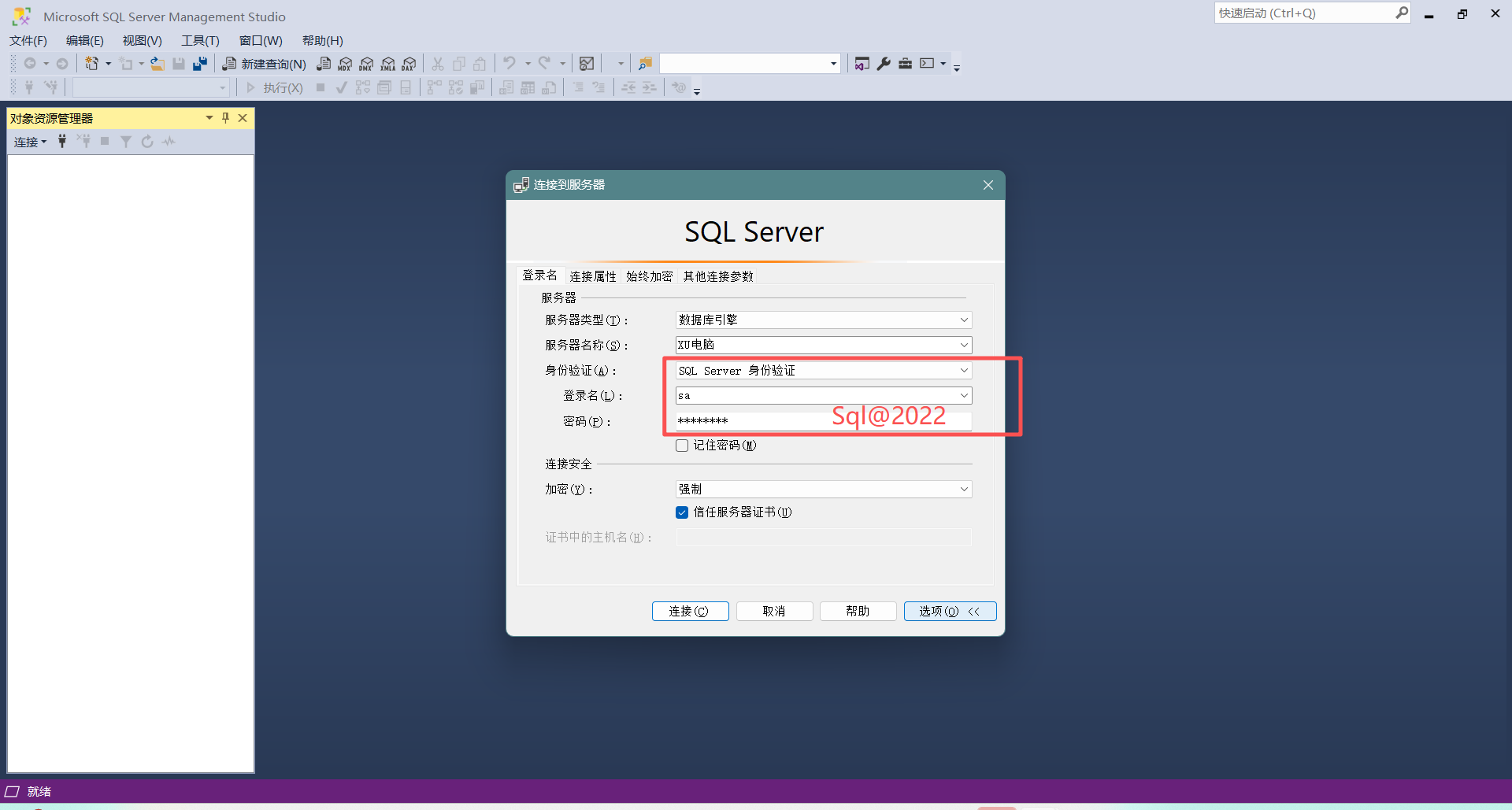Click the 选项(O) << button
The width and height of the screenshot is (1512, 810).
click(950, 612)
